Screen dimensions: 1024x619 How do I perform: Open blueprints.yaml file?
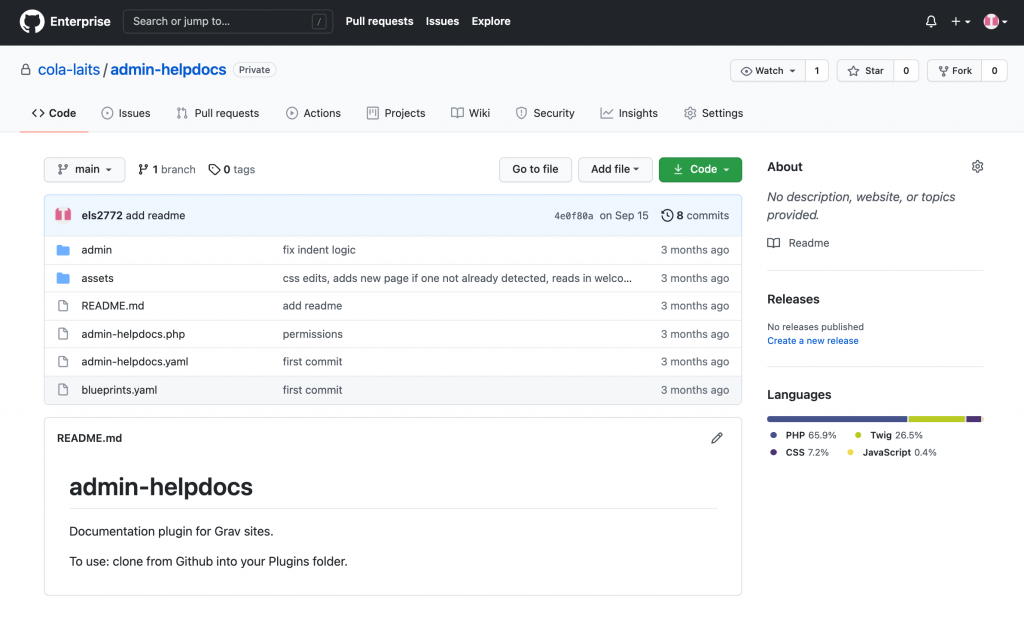pos(120,390)
